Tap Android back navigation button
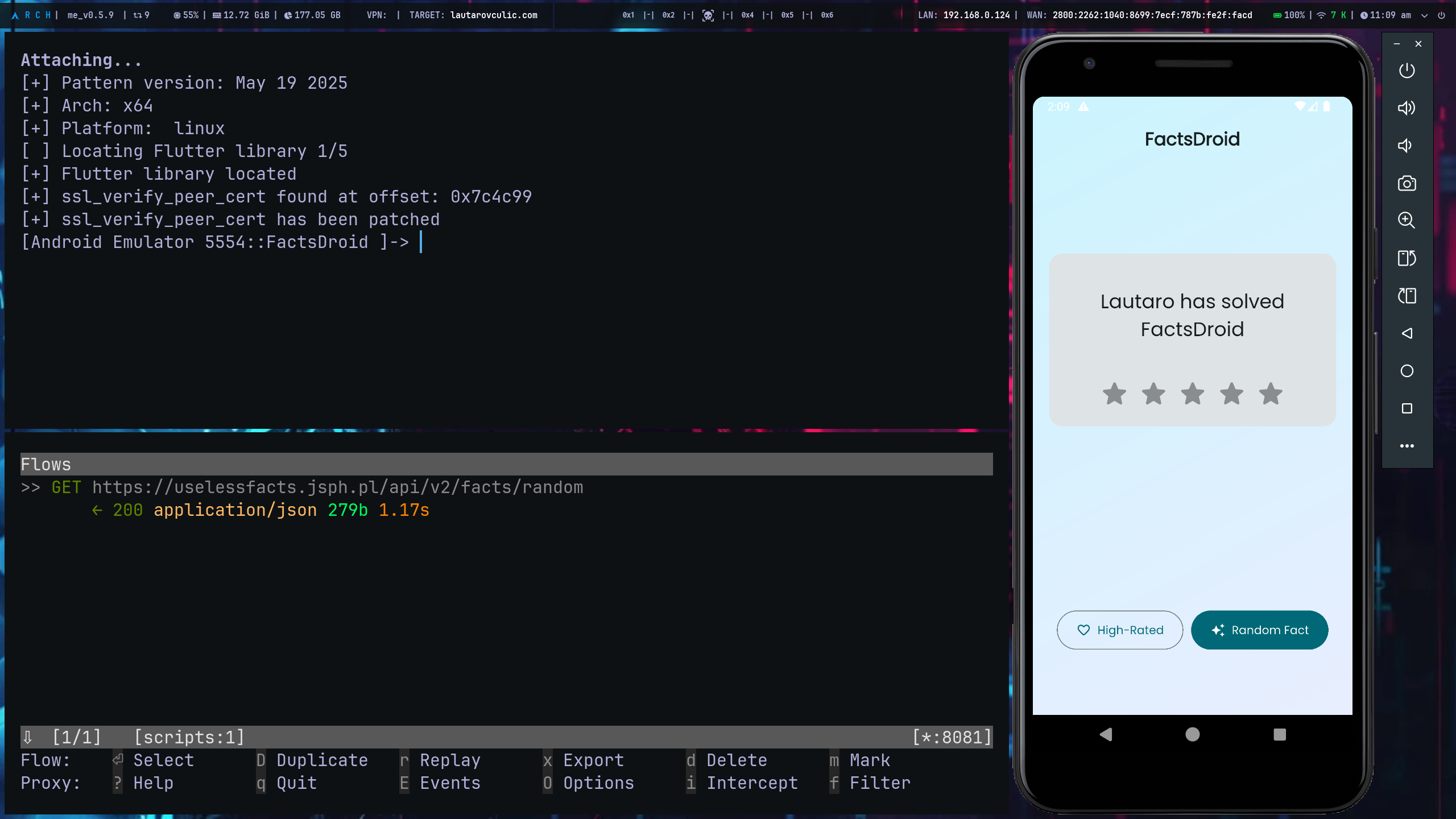This screenshot has height=819, width=1456. point(1106,735)
